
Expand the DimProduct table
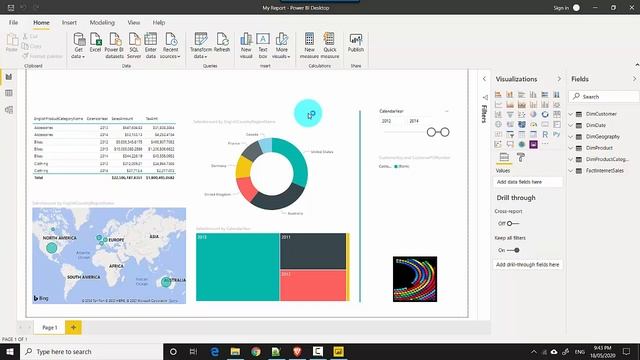[571, 148]
